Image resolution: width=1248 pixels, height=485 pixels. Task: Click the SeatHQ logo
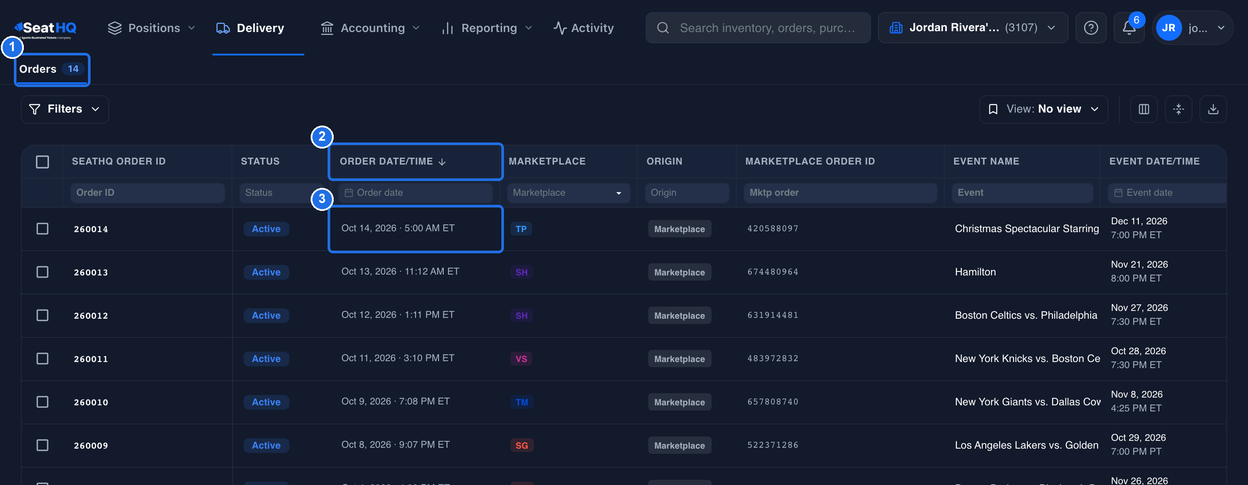pos(45,28)
